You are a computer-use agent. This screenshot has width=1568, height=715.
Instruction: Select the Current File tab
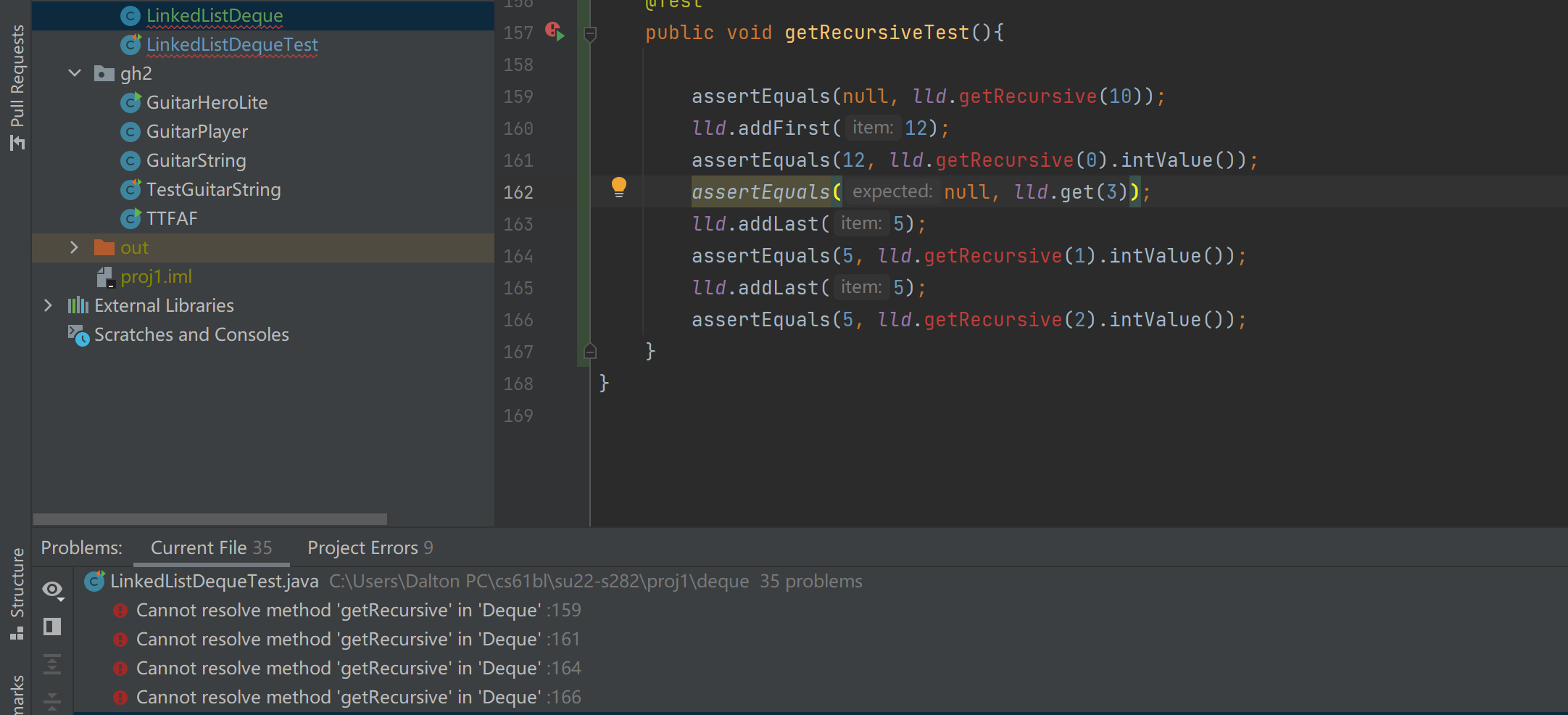(x=211, y=547)
